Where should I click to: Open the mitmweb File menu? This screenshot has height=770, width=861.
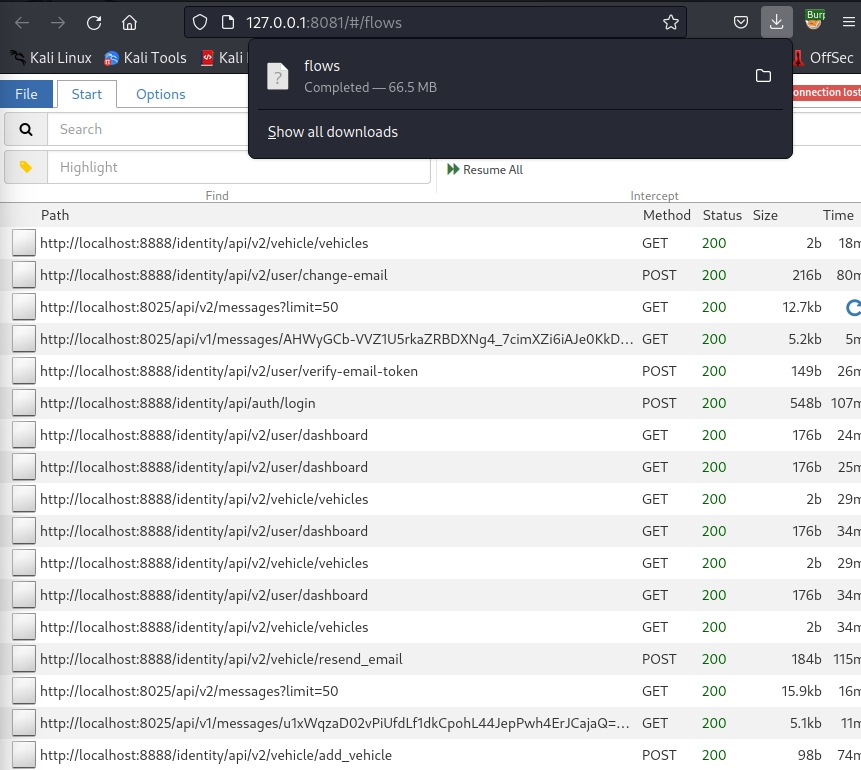tap(27, 94)
